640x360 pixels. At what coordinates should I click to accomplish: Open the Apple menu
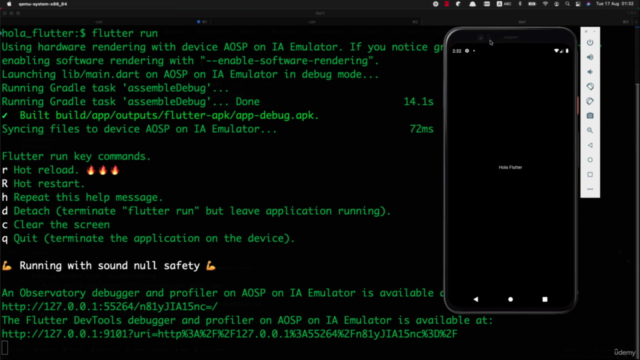coord(9,4)
